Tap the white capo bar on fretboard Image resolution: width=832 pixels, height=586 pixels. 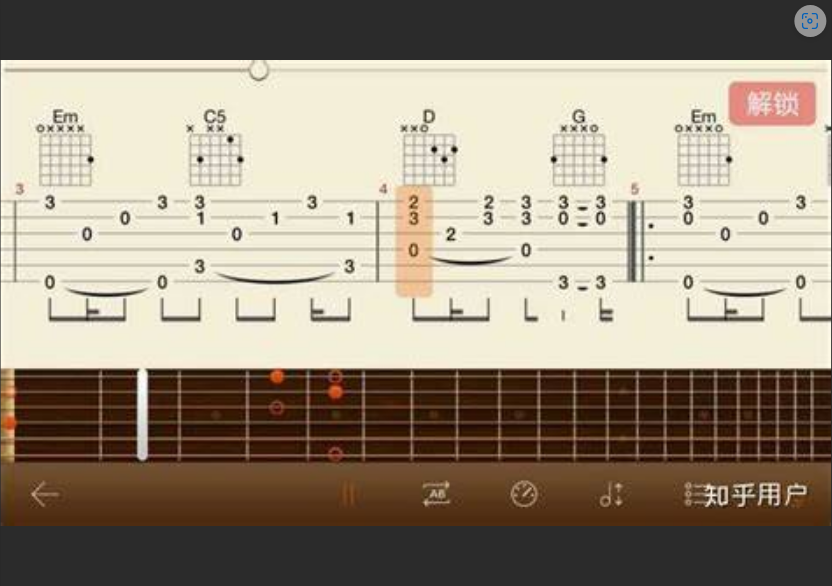(142, 415)
